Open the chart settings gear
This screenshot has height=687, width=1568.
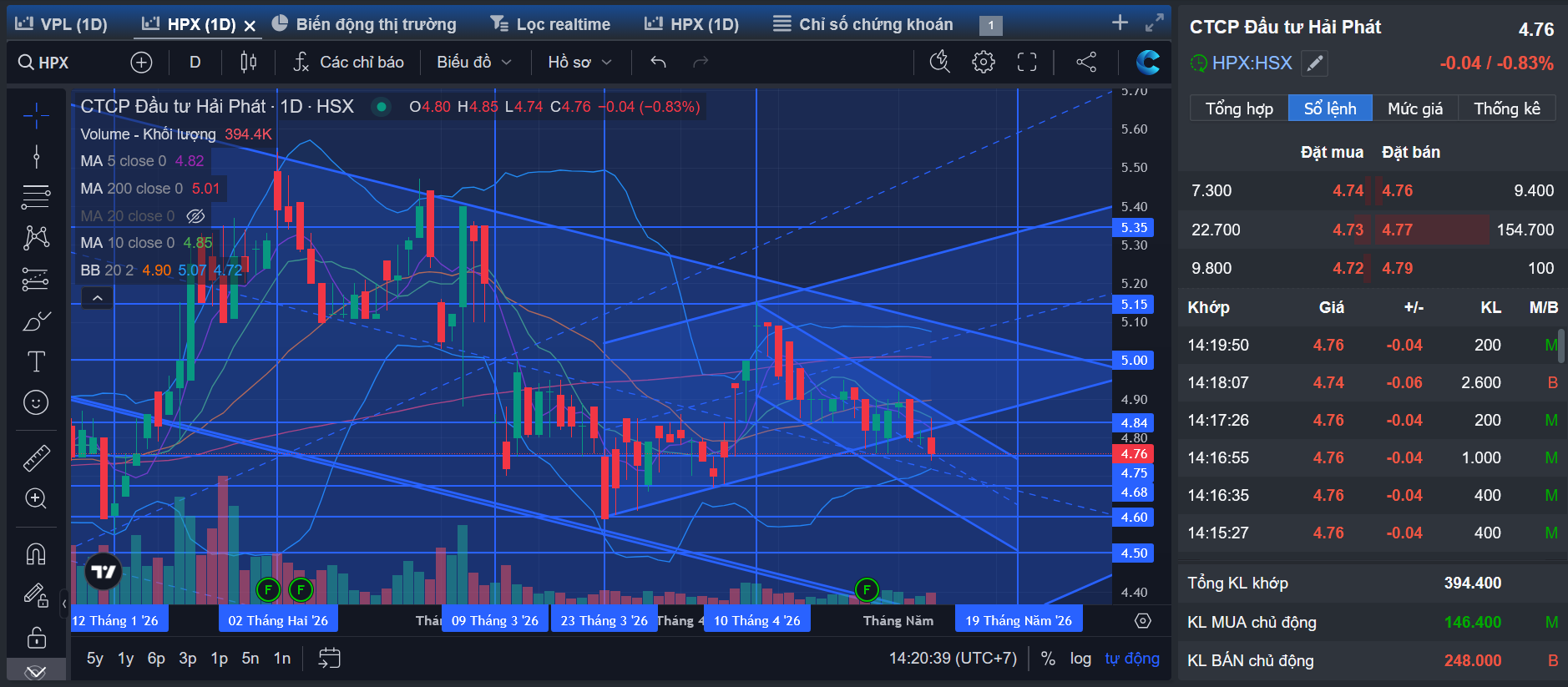click(984, 62)
